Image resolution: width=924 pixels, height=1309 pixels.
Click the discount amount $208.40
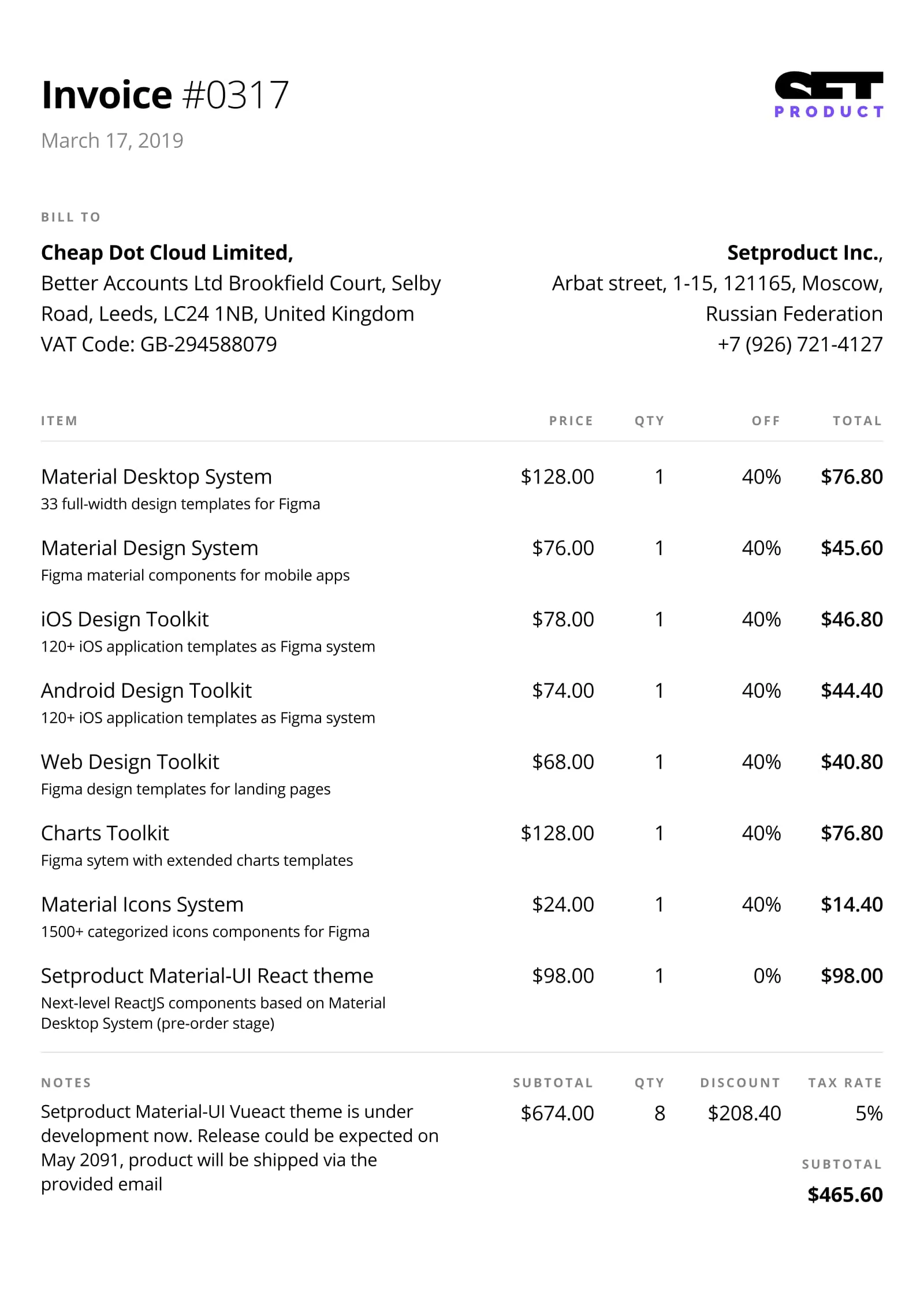tap(744, 1113)
